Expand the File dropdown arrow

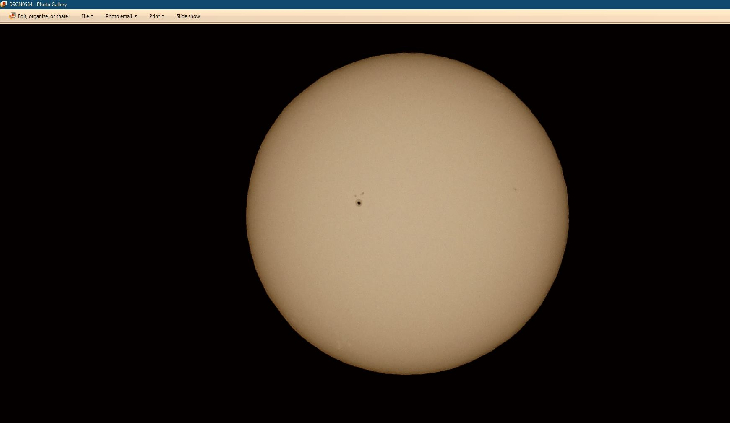pos(93,16)
